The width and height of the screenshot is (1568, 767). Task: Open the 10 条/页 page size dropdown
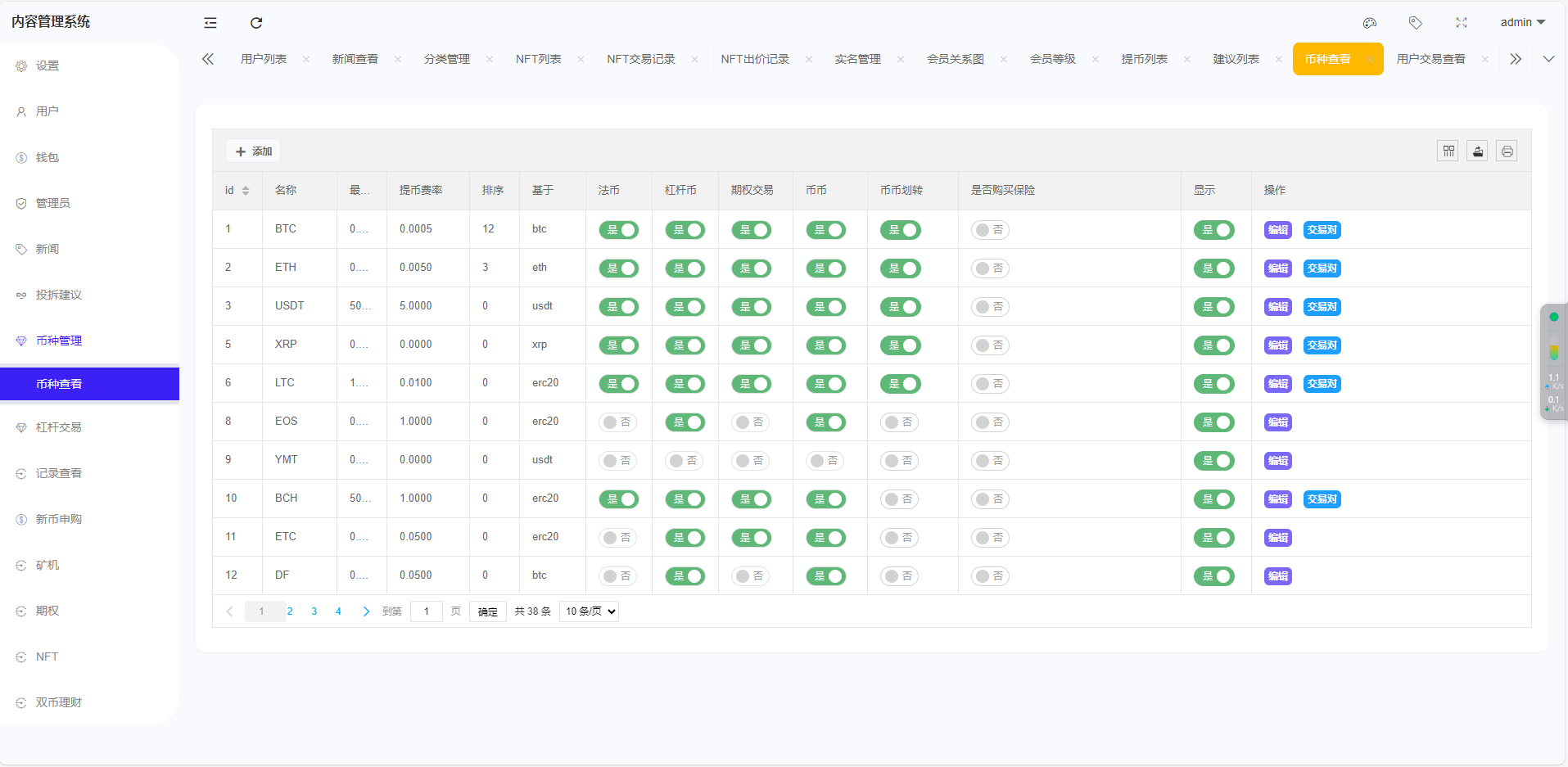click(x=589, y=611)
